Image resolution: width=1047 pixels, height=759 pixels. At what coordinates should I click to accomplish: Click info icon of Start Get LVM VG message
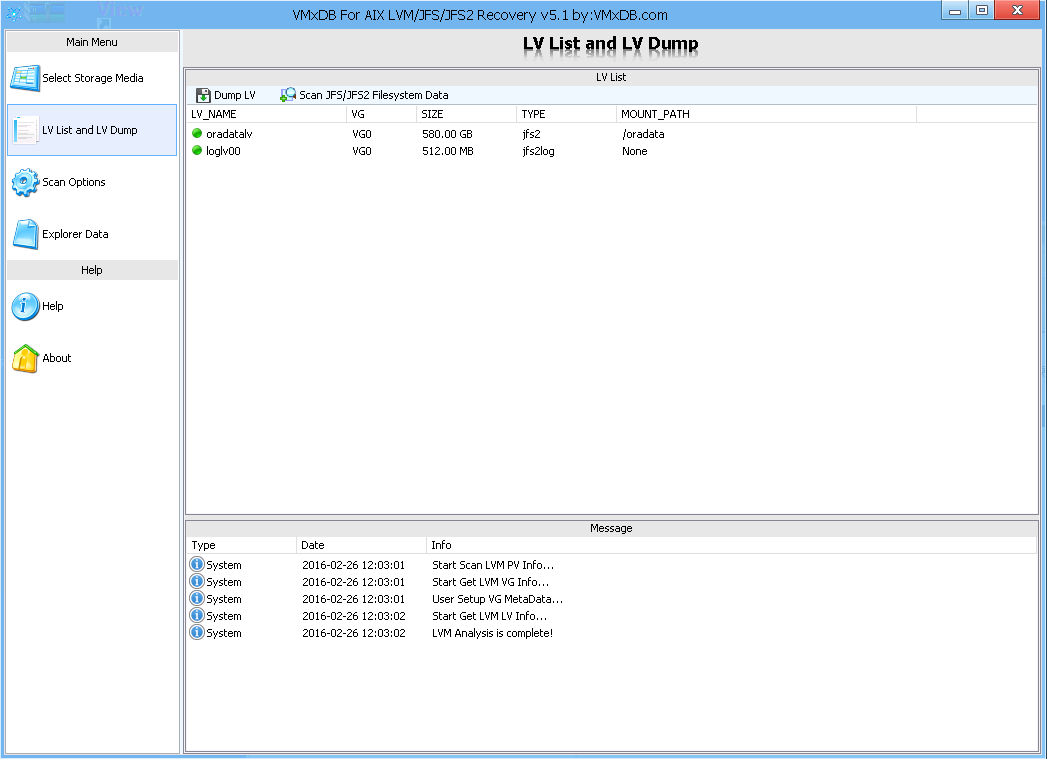pyautogui.click(x=196, y=581)
